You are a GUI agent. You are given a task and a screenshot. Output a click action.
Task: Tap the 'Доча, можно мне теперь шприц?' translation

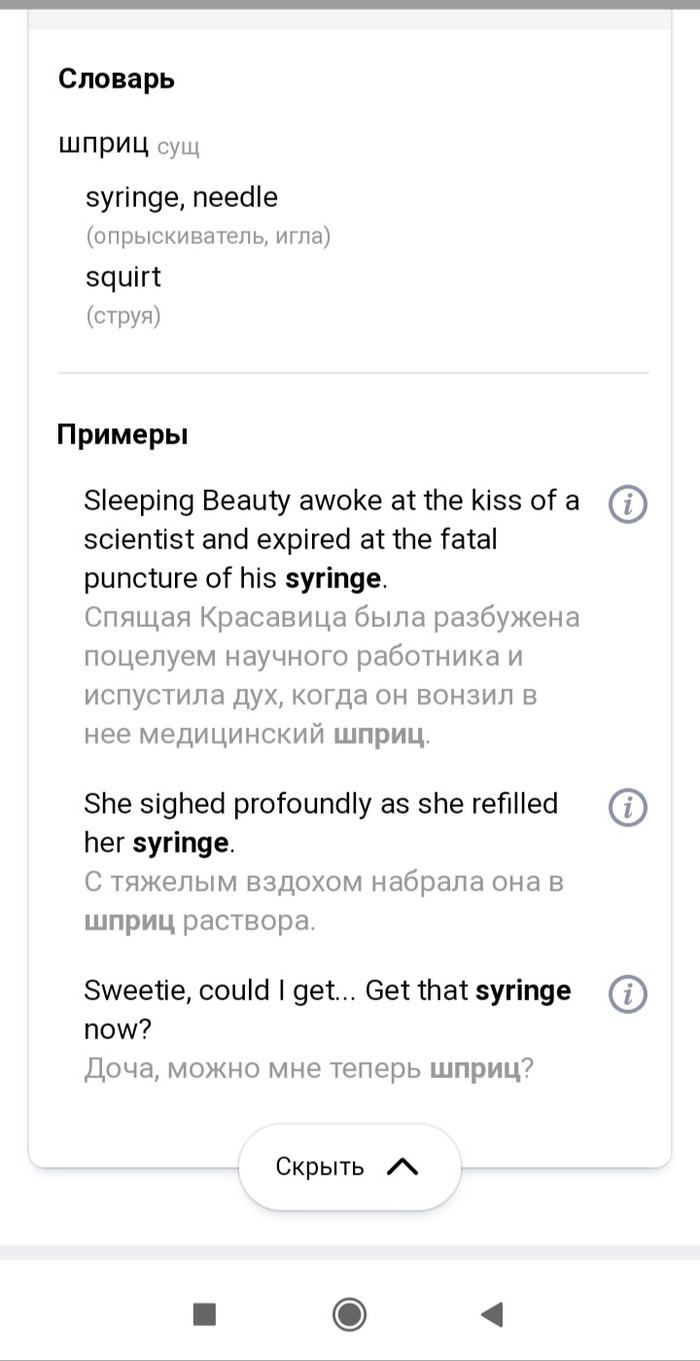click(x=309, y=1069)
